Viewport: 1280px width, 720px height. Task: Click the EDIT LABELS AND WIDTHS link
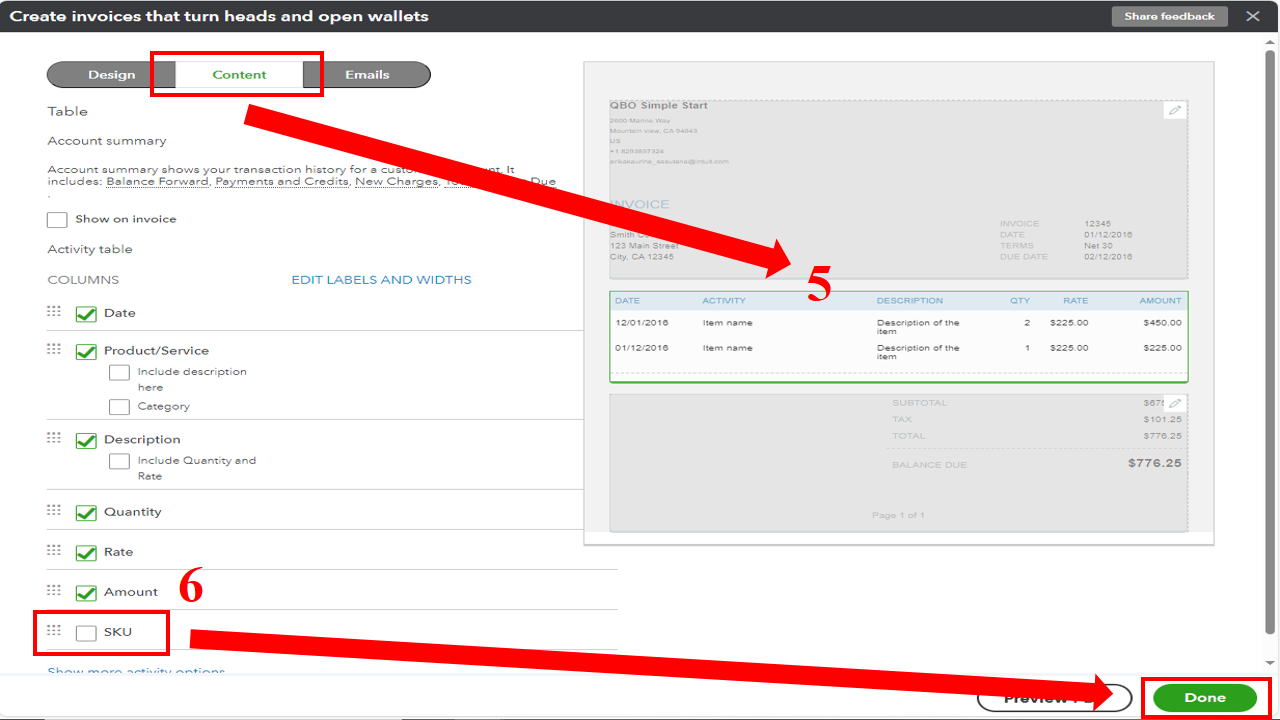tap(381, 279)
